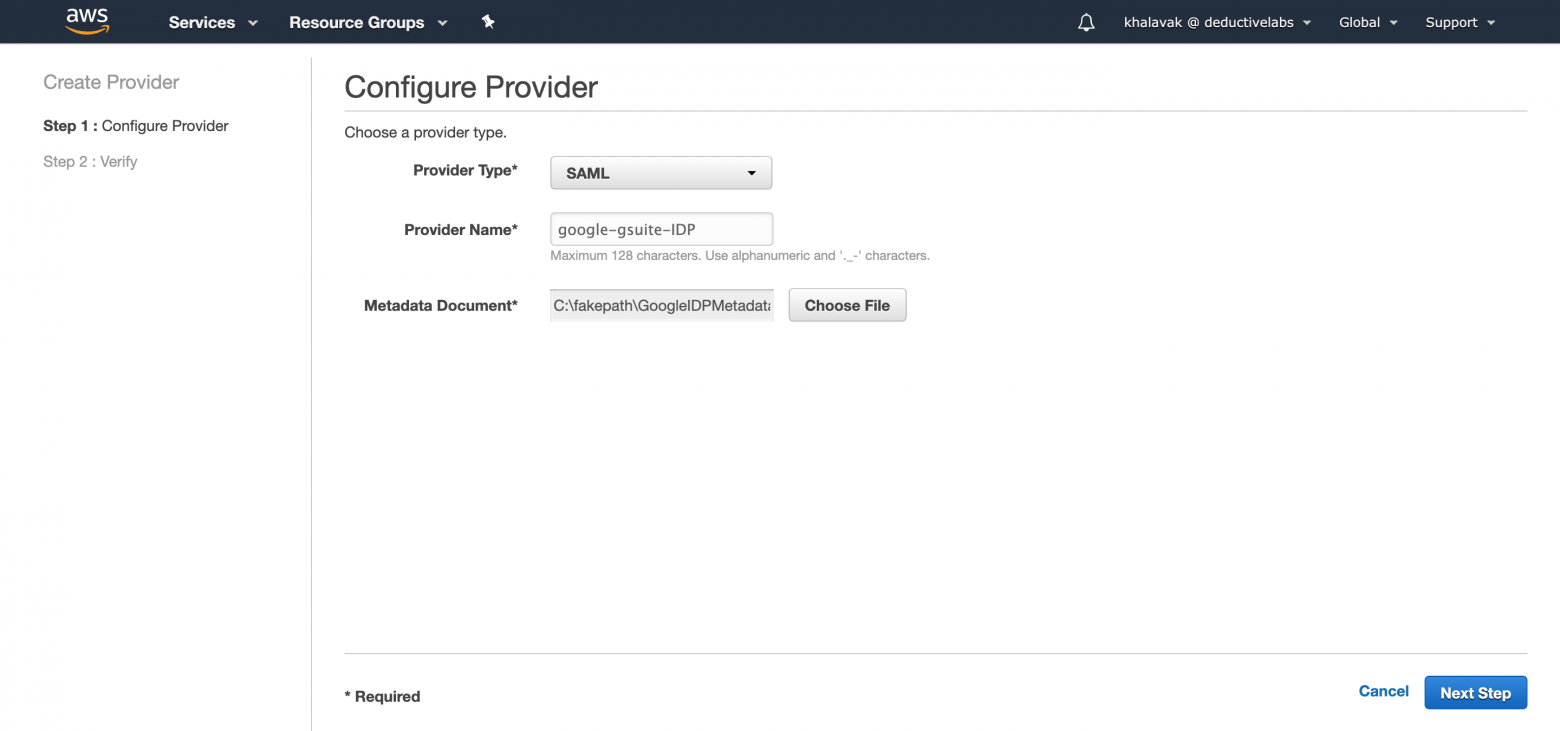Click the Cancel link
The height and width of the screenshot is (731, 1560).
[x=1383, y=691]
